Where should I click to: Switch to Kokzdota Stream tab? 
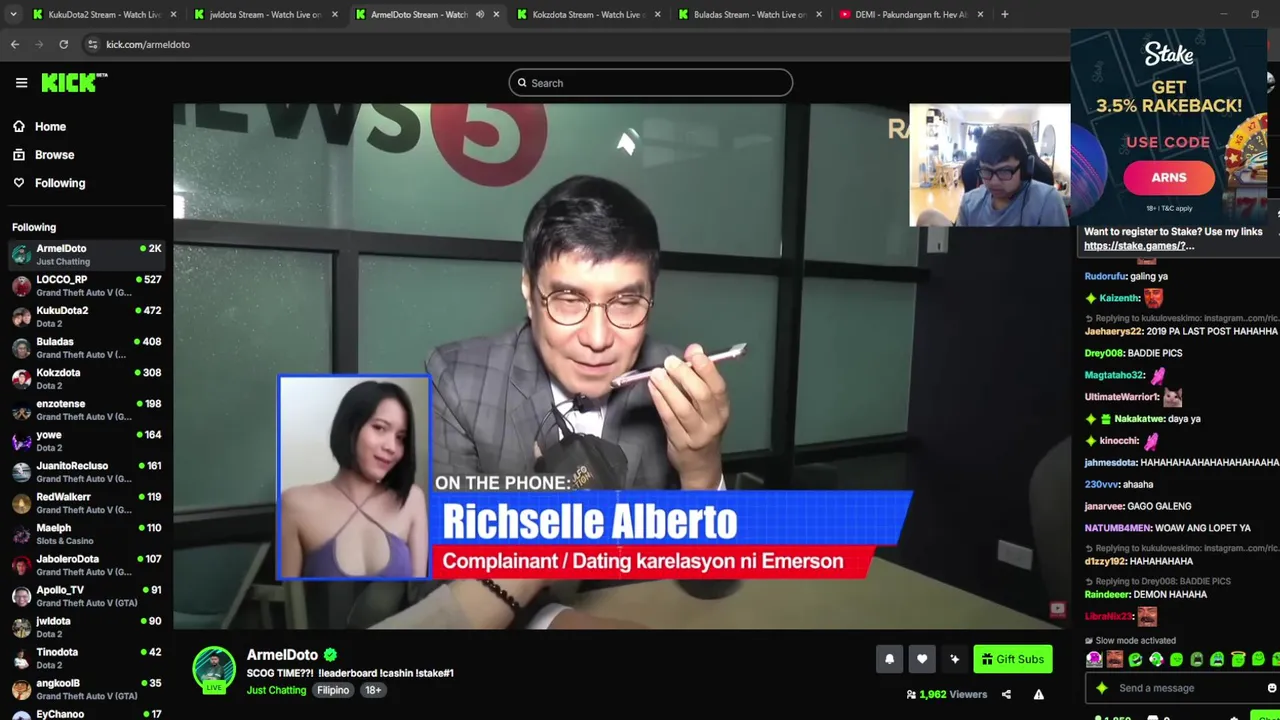tap(586, 14)
